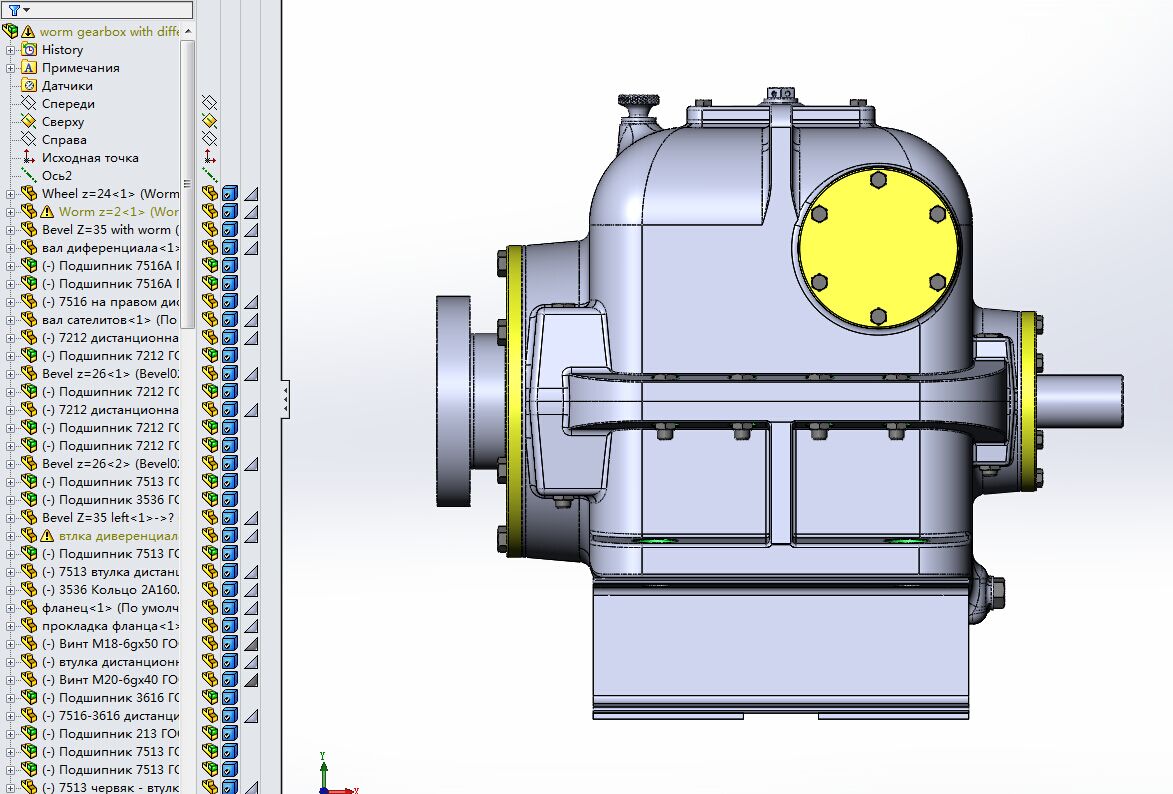Screen dimensions: 1173x794
Task: Click appearance triangle for вал сателитов<1>
Action: coord(251,320)
